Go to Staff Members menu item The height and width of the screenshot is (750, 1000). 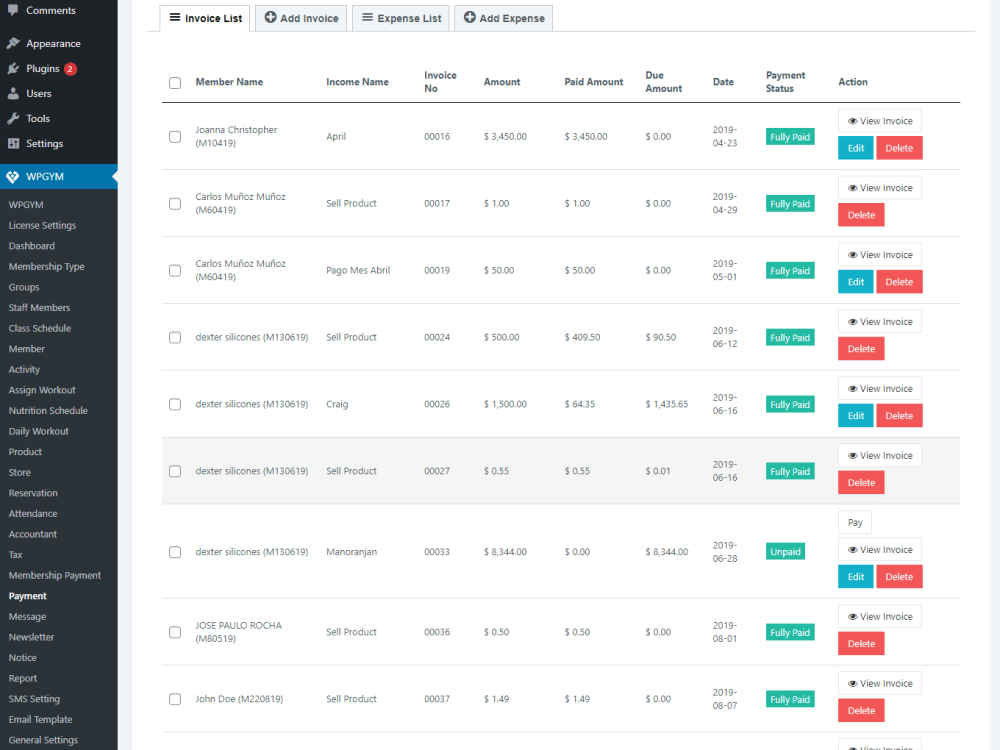point(40,307)
